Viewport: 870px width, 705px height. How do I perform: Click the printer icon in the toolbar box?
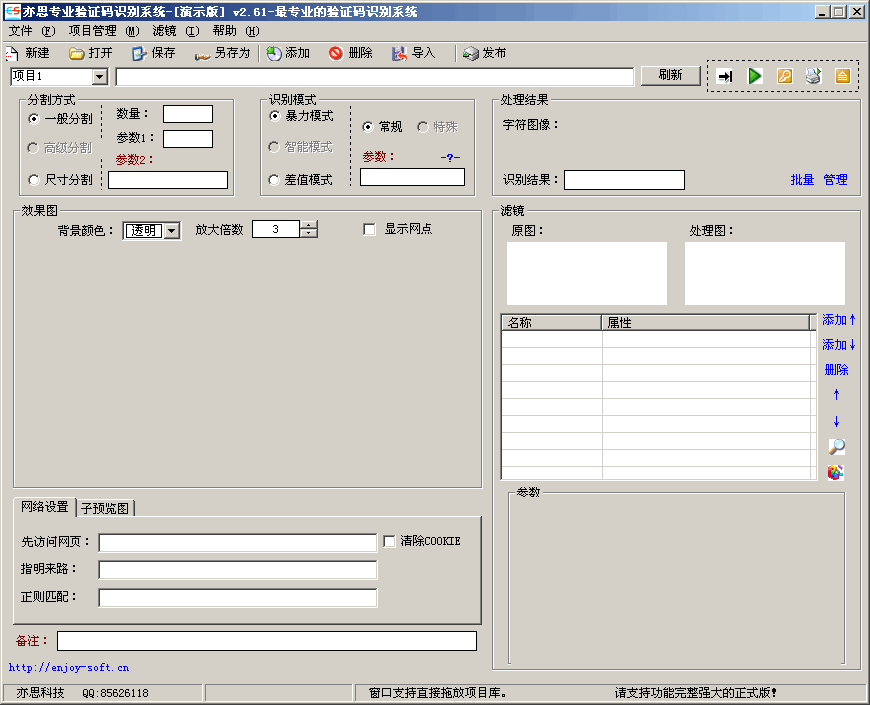[x=813, y=76]
